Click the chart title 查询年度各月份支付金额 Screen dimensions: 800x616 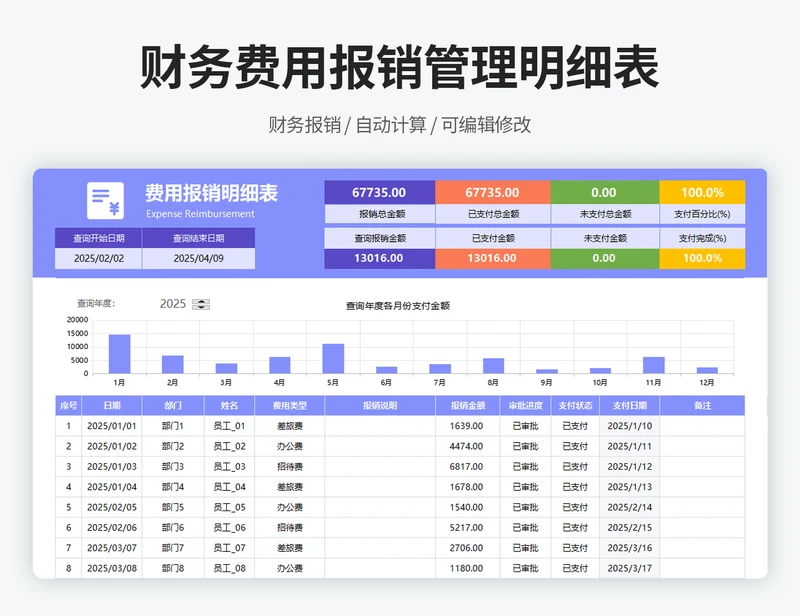(398, 306)
